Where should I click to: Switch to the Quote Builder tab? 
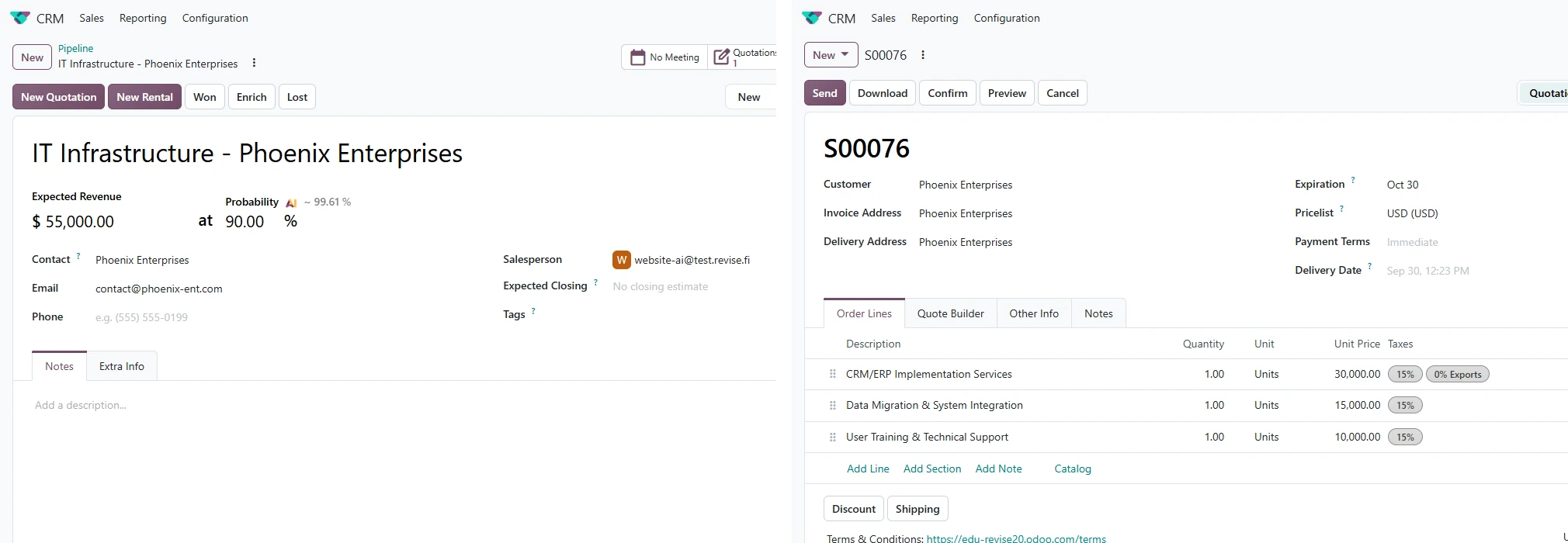(951, 313)
